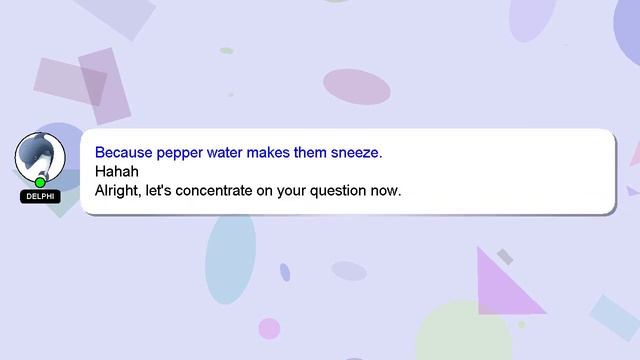
Task: Click the green online status dot
Action: [x=40, y=182]
